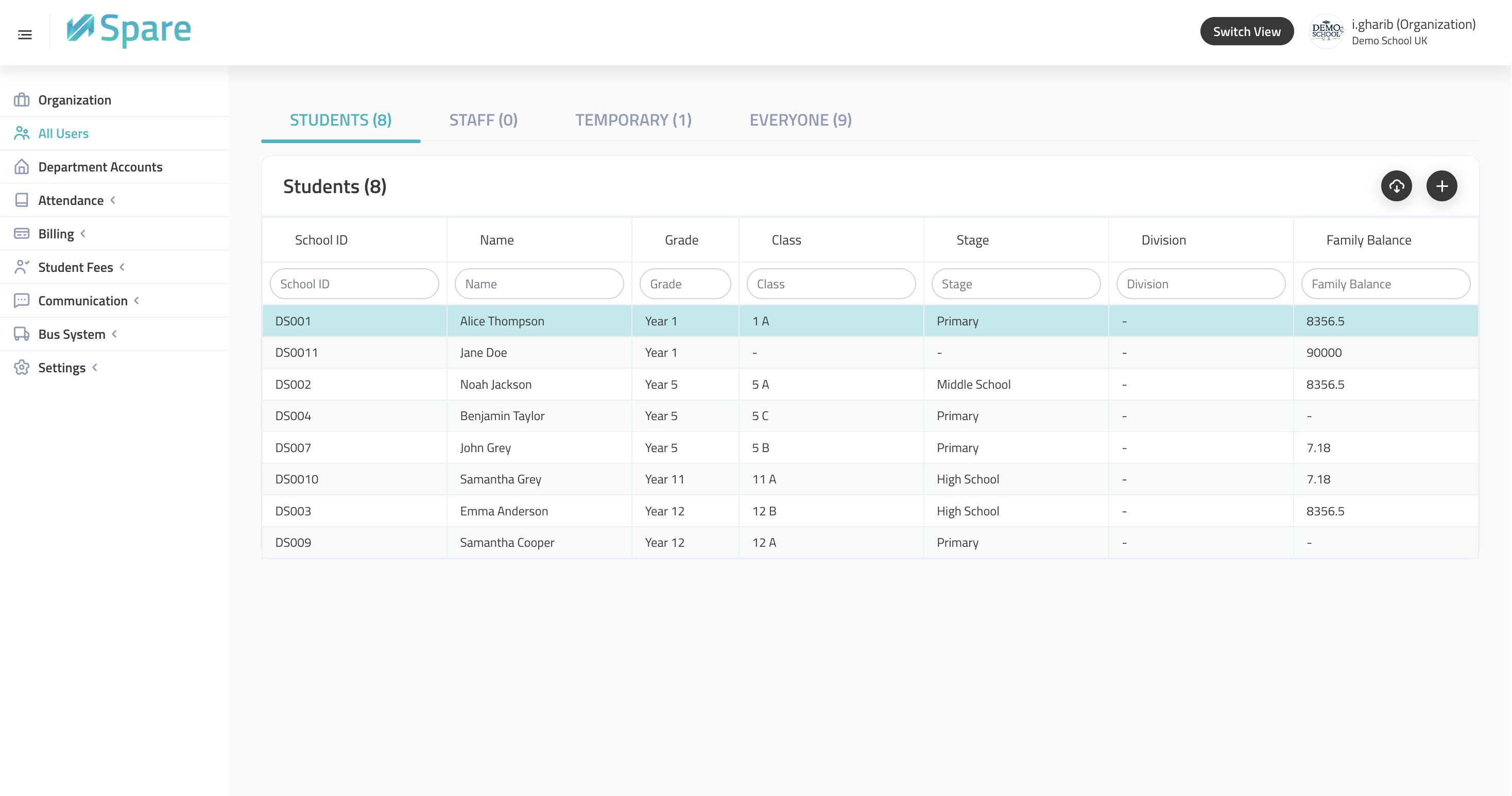
Task: Click the 5 C class cell
Action: tap(831, 416)
